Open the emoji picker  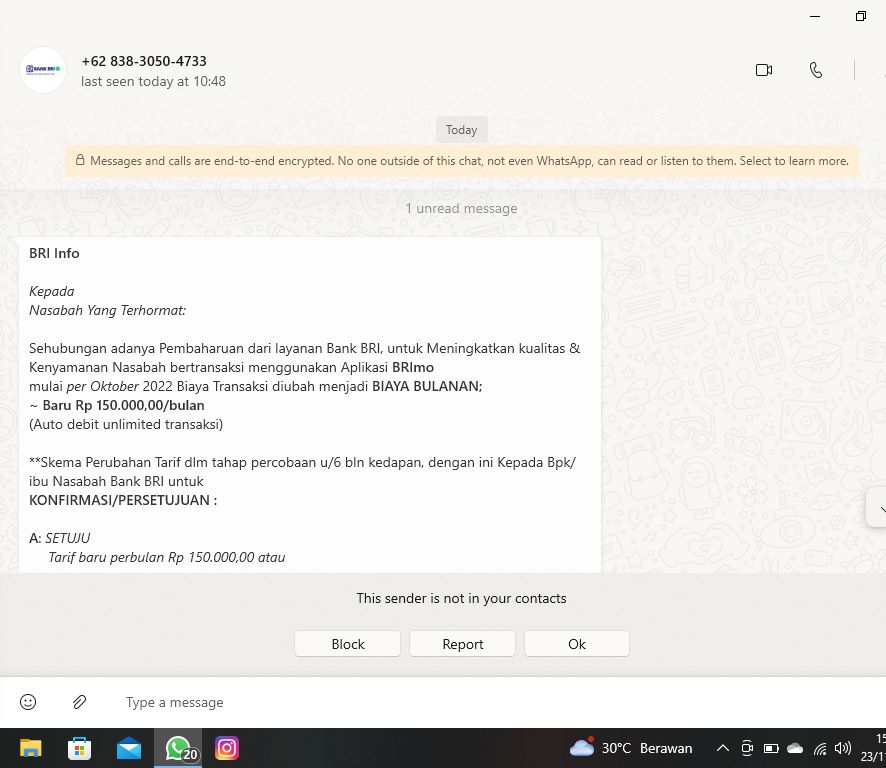[x=28, y=702]
